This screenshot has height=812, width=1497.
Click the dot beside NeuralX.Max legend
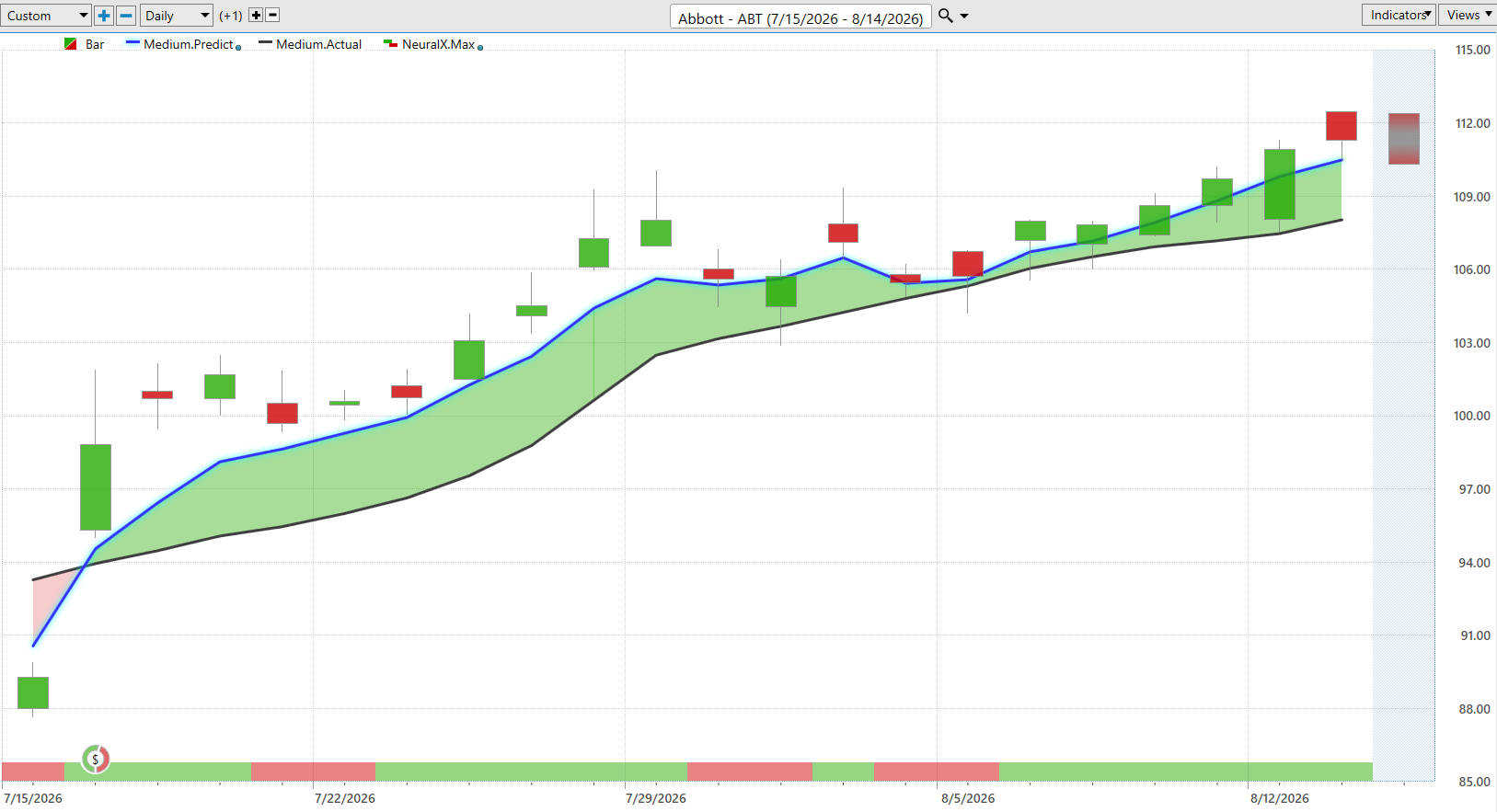[x=480, y=48]
